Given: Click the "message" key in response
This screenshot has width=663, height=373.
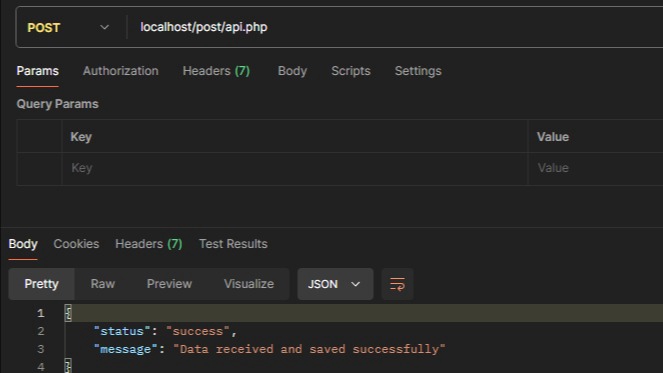Looking at the screenshot, I should (126, 349).
